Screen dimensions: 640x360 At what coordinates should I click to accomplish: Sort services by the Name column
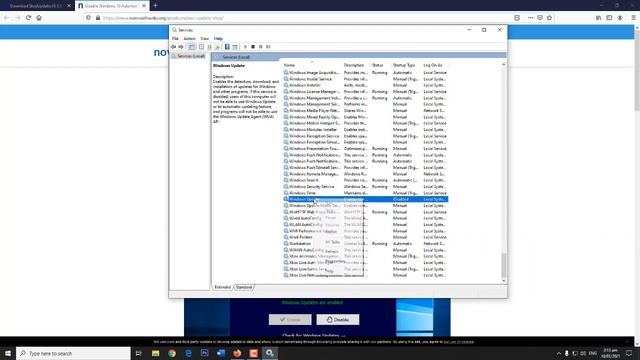coord(312,65)
